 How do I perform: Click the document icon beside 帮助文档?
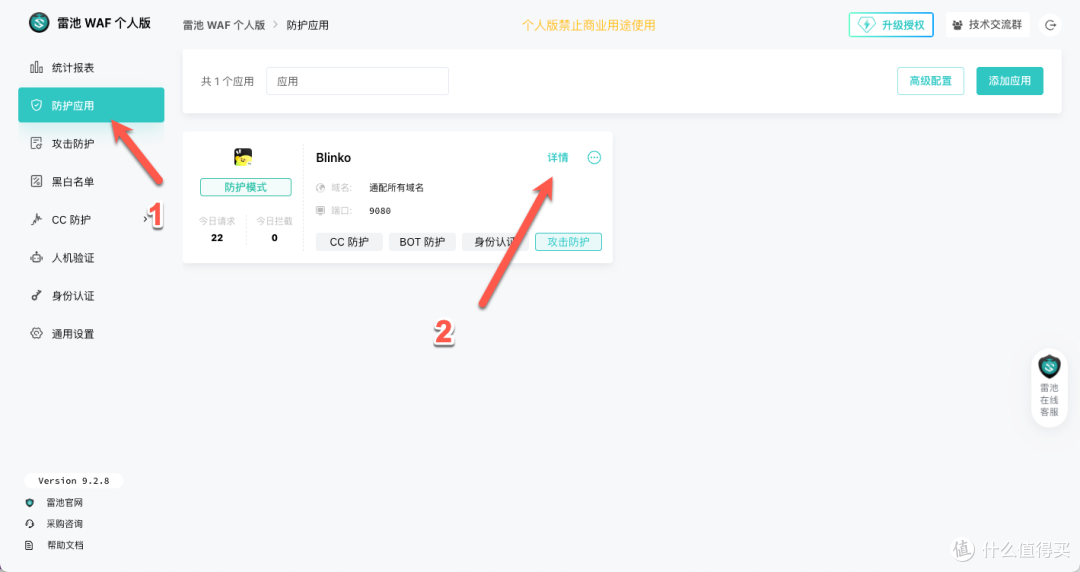tap(30, 545)
